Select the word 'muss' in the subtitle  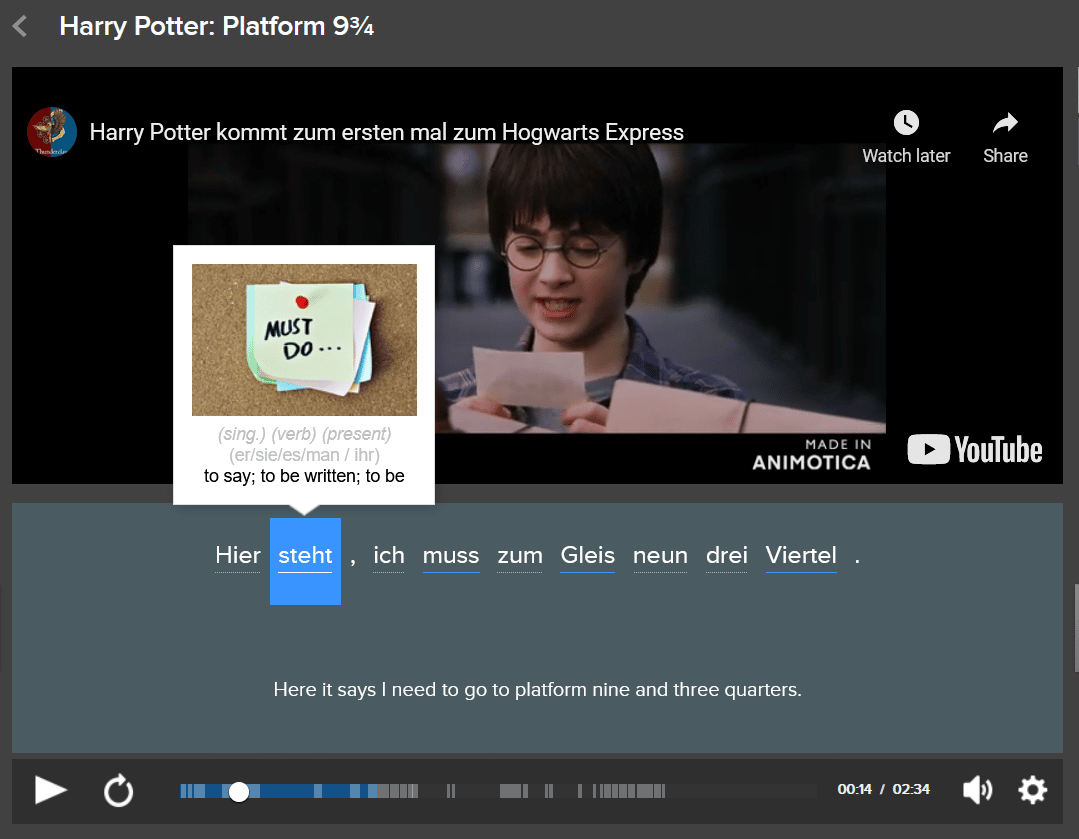click(x=451, y=556)
